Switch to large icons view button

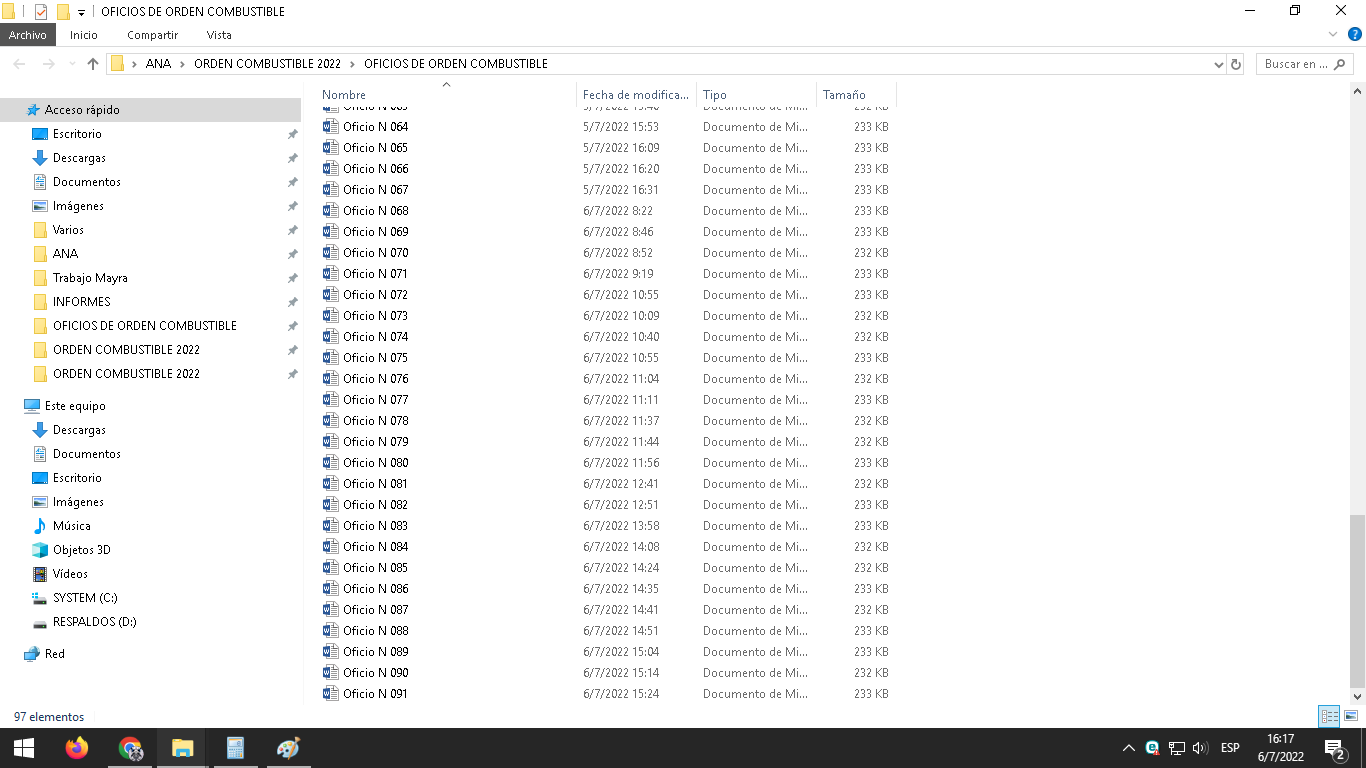(1351, 716)
